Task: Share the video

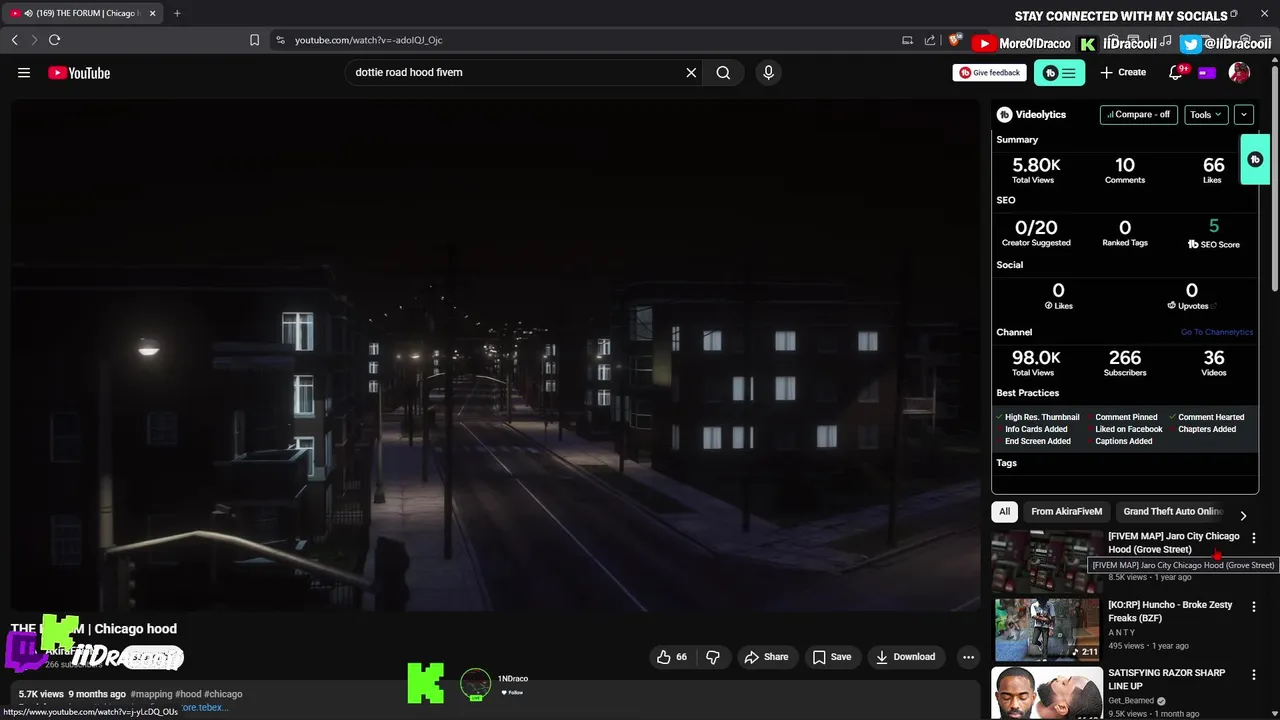Action: [766, 657]
